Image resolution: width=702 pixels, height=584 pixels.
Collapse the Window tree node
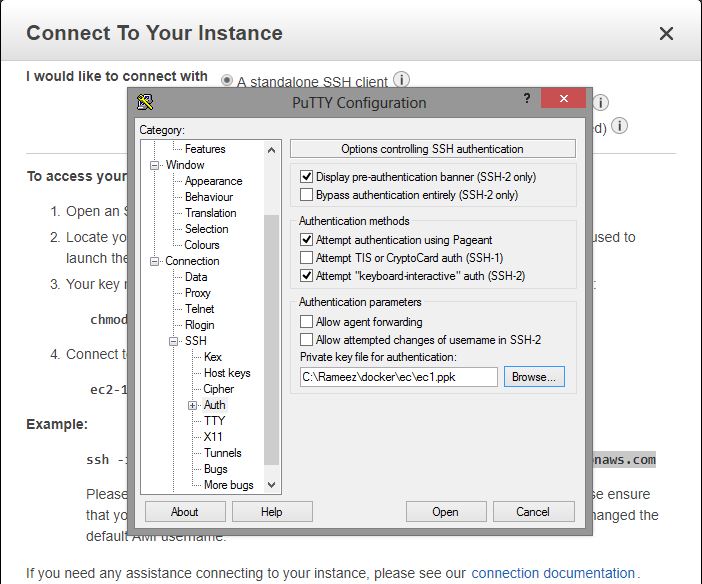154,165
